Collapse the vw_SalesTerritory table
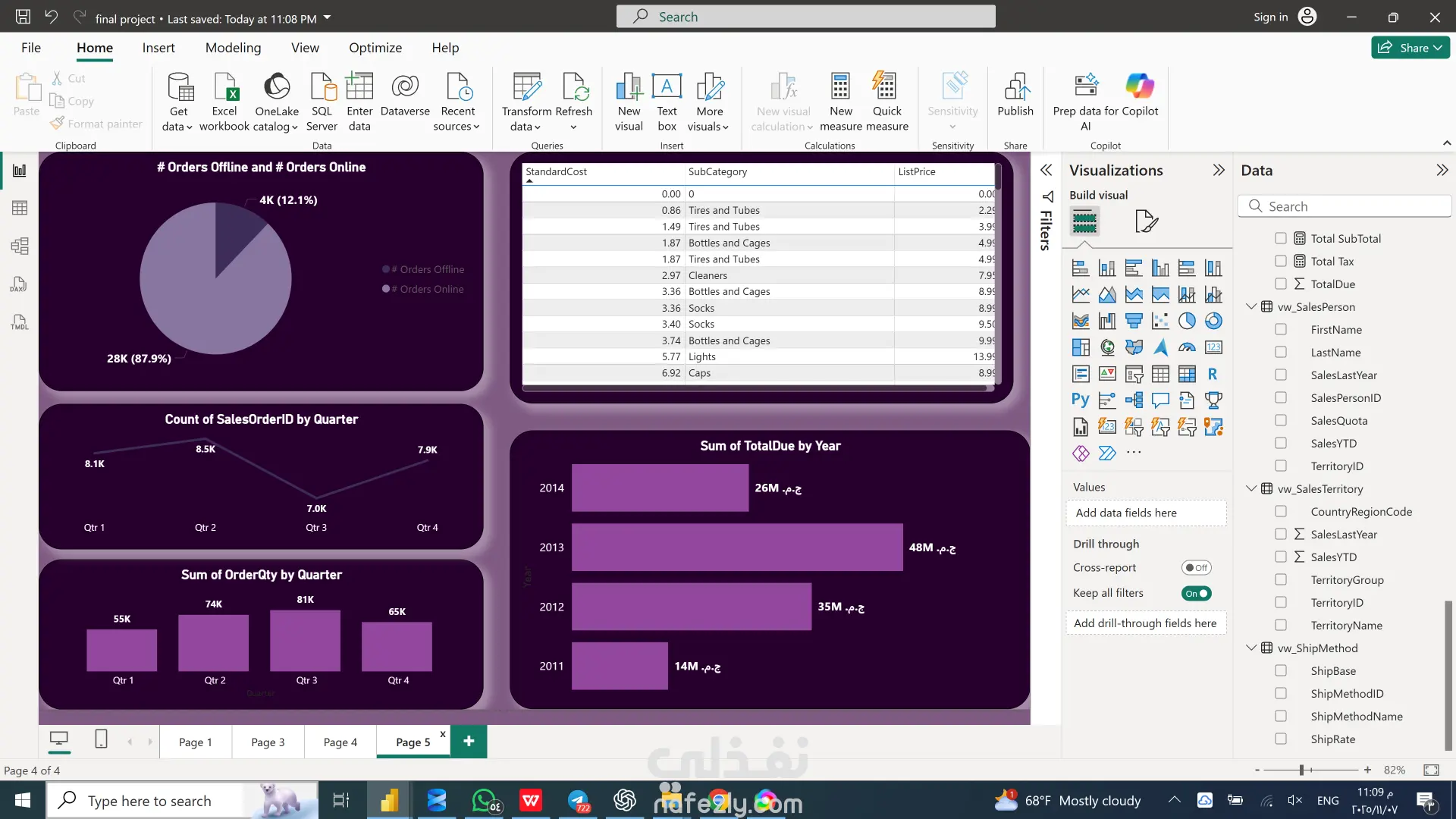 point(1251,488)
